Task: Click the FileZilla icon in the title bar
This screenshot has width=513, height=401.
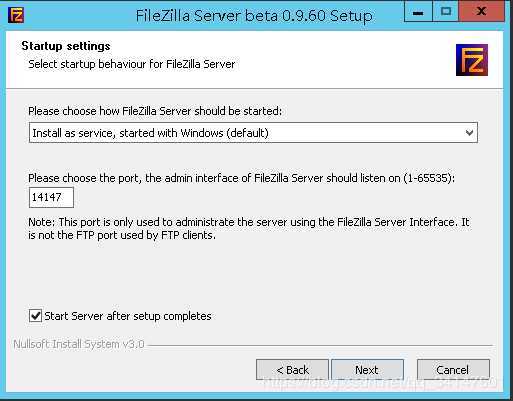Action: point(16,15)
